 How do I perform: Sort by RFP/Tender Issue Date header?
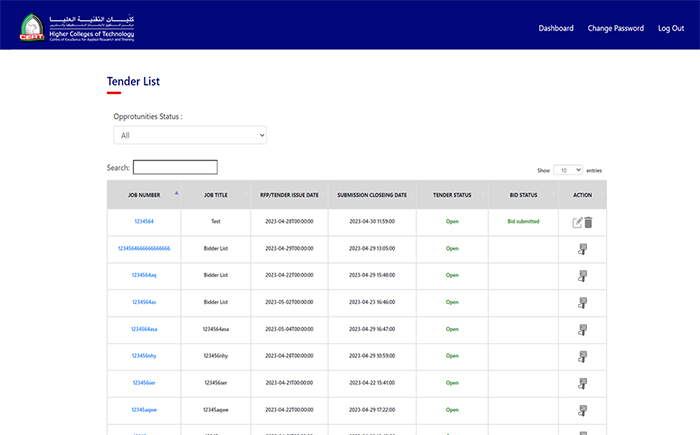pos(289,195)
